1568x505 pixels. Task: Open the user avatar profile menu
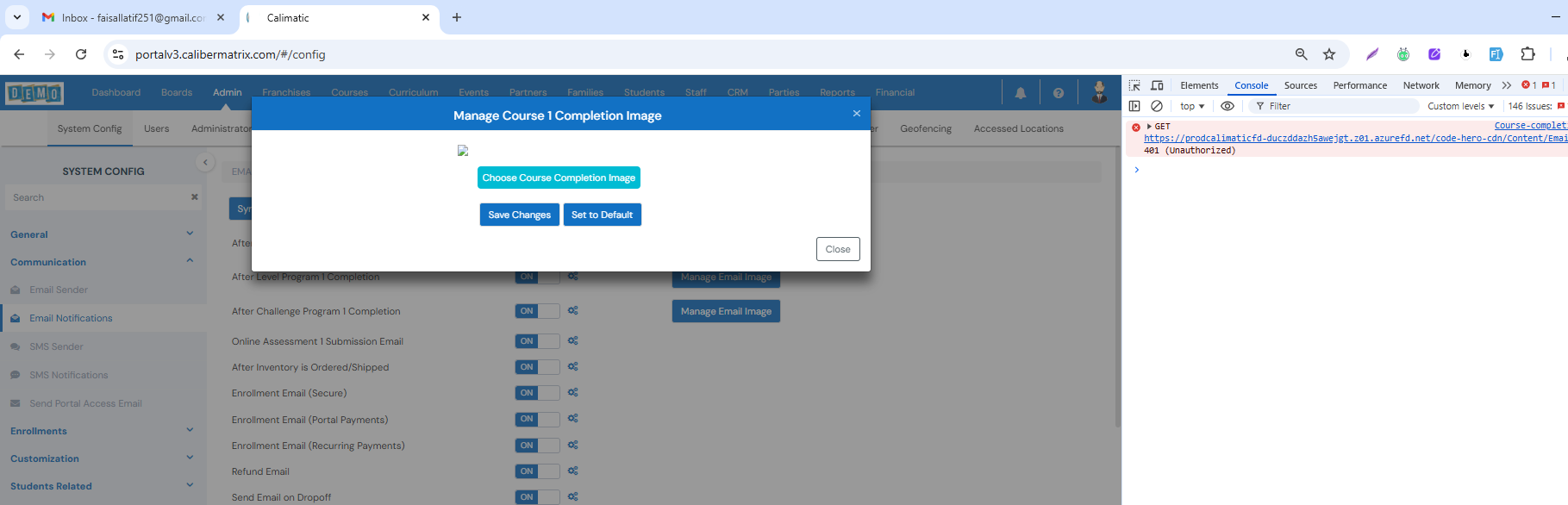[x=1099, y=92]
